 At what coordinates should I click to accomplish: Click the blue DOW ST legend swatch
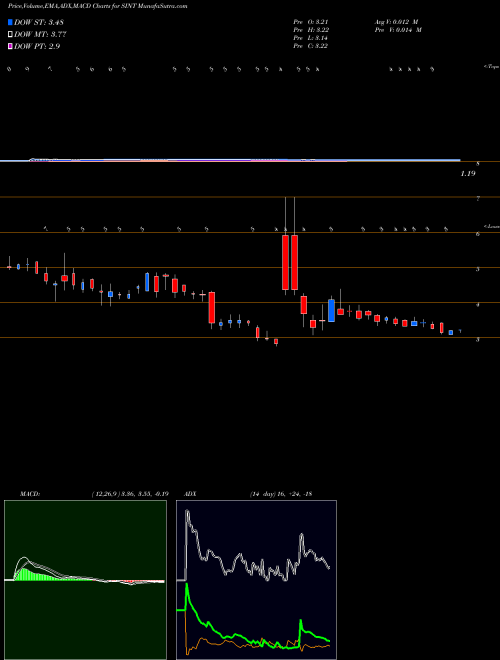[10, 22]
